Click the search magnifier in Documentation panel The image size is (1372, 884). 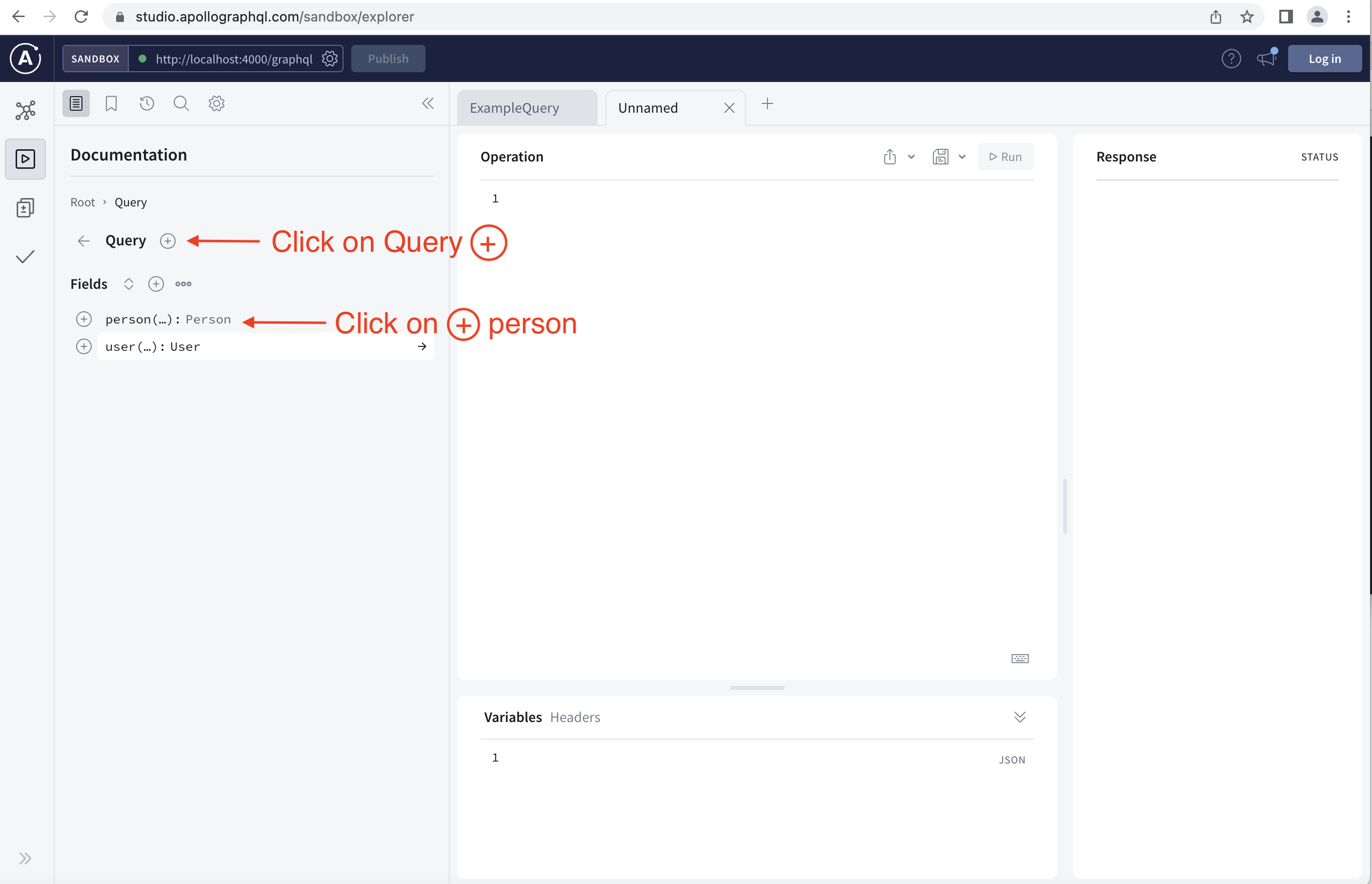pos(182,104)
